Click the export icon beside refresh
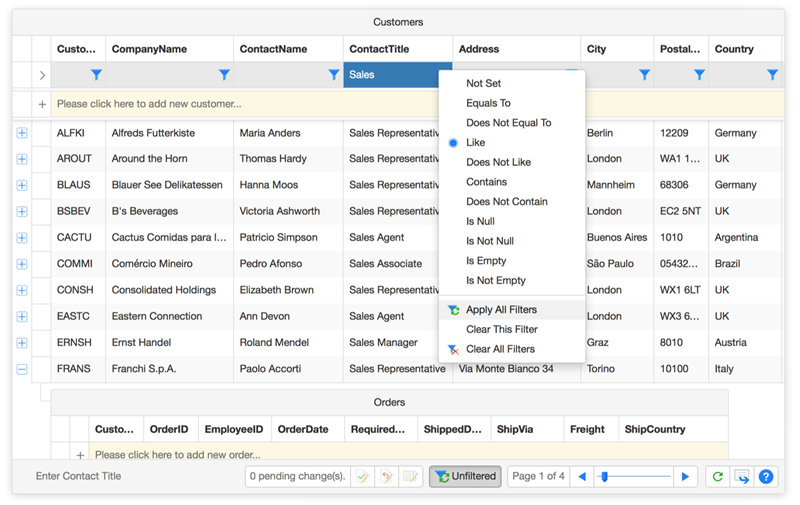Image resolution: width=800 pixels, height=505 pixels. (741, 477)
